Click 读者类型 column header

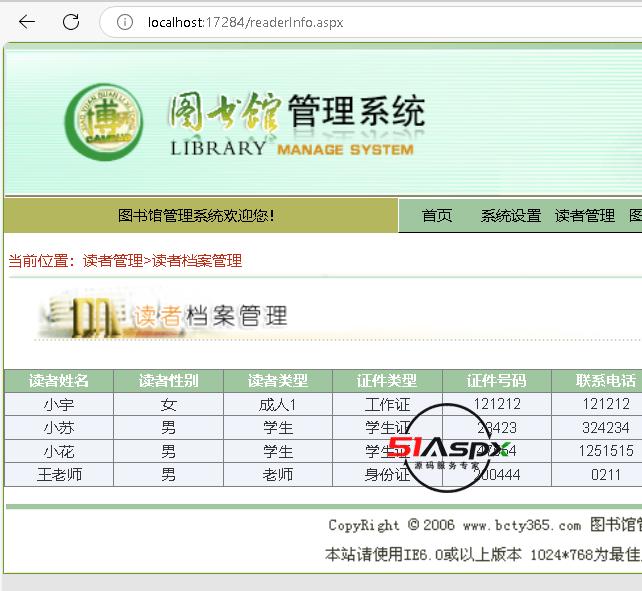coord(278,381)
